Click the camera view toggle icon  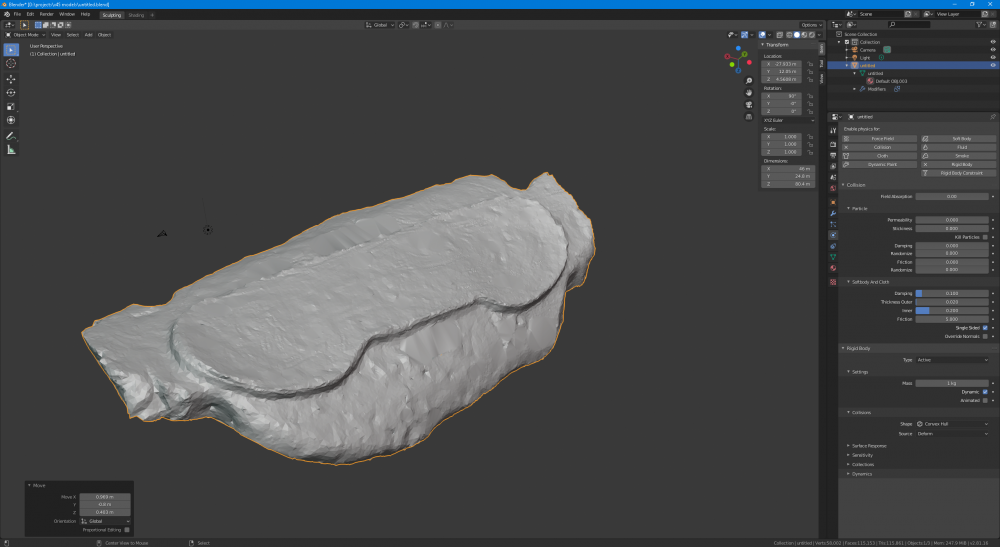[x=749, y=104]
